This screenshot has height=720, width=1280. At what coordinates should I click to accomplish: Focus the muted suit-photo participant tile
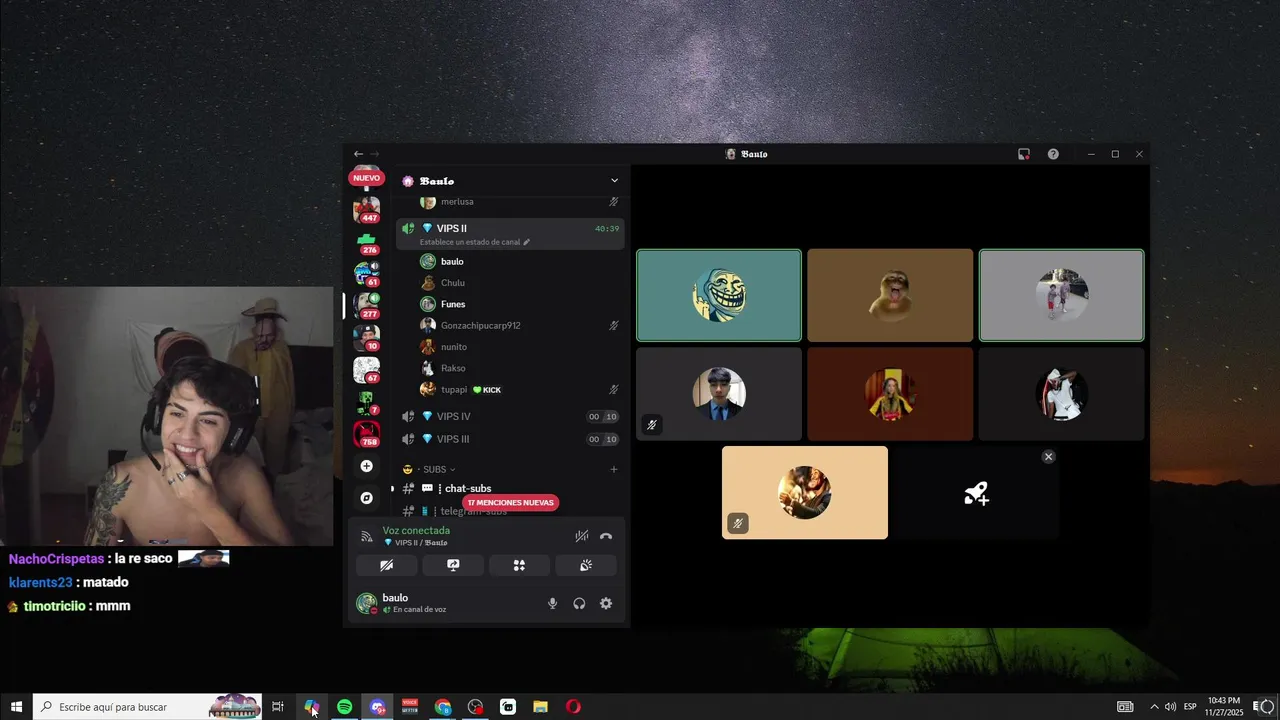719,394
